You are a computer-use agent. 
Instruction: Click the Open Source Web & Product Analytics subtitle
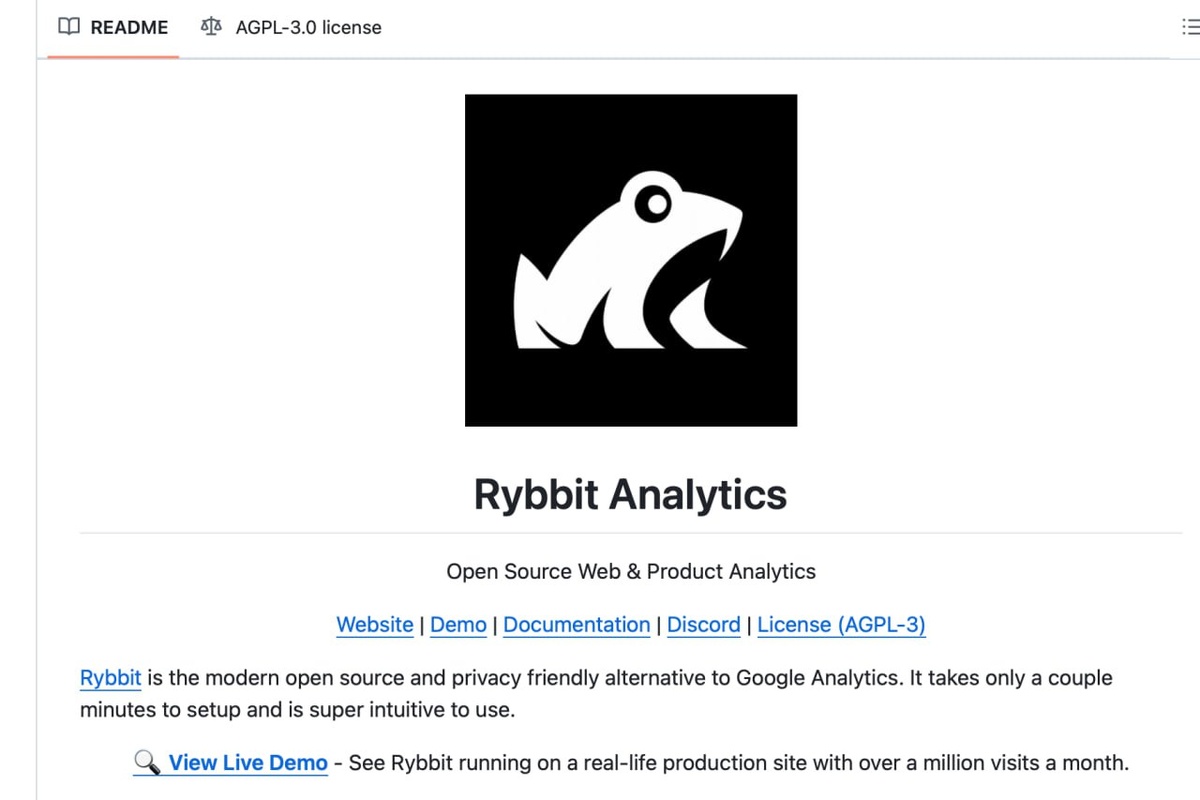click(x=631, y=572)
